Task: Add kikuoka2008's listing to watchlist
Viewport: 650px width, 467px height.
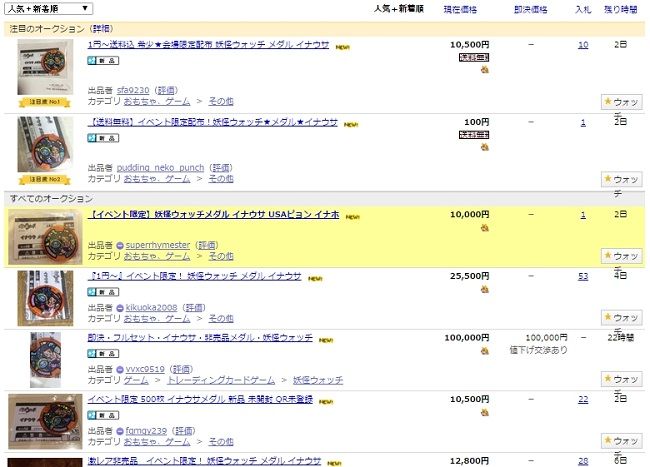Action: [622, 318]
